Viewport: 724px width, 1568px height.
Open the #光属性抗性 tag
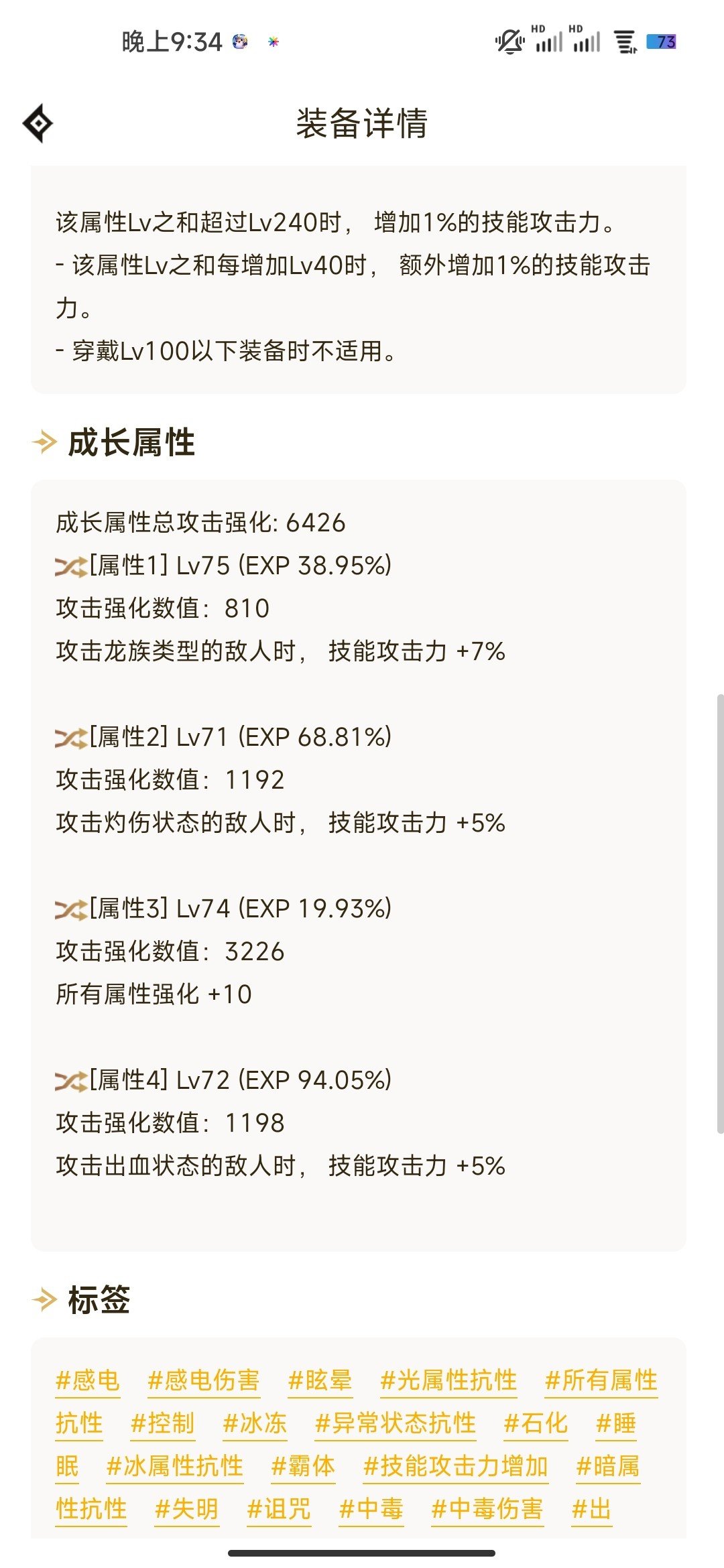pos(448,1380)
